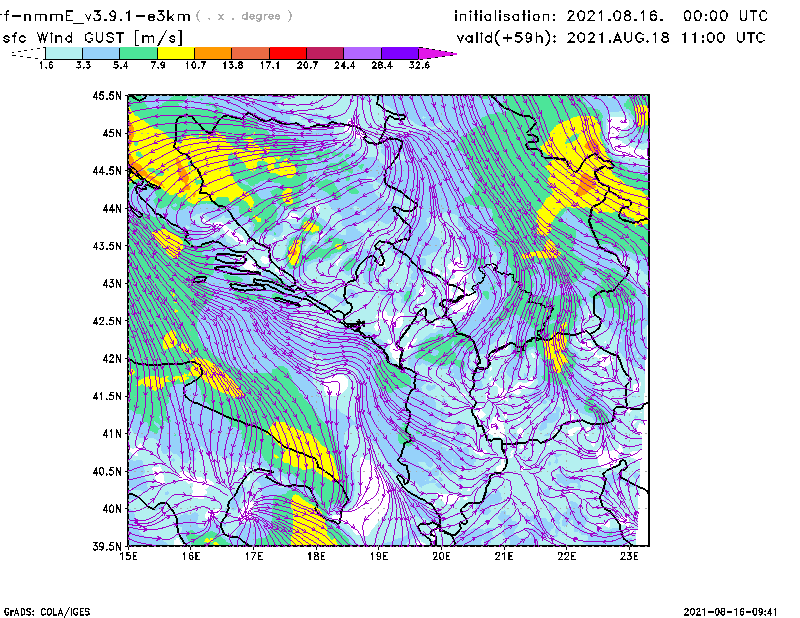800x618 pixels.
Task: Click the orange 10.7–13.8 legend swatch
Action: click(213, 53)
